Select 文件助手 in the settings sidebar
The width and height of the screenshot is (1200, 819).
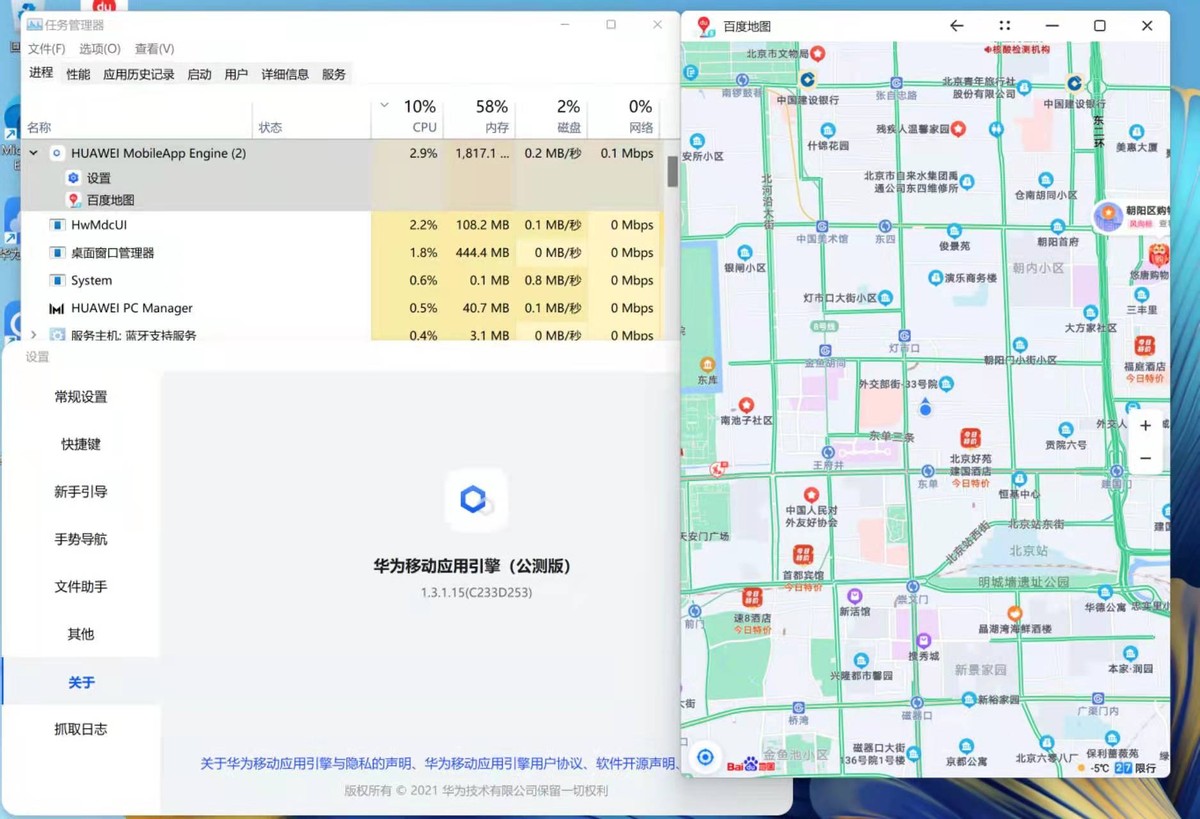click(x=81, y=586)
